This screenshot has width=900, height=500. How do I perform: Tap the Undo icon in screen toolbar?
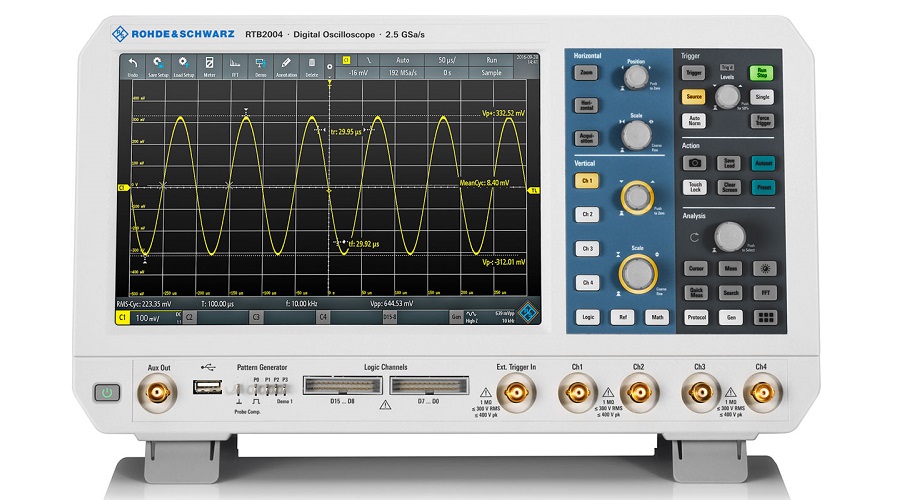click(132, 66)
